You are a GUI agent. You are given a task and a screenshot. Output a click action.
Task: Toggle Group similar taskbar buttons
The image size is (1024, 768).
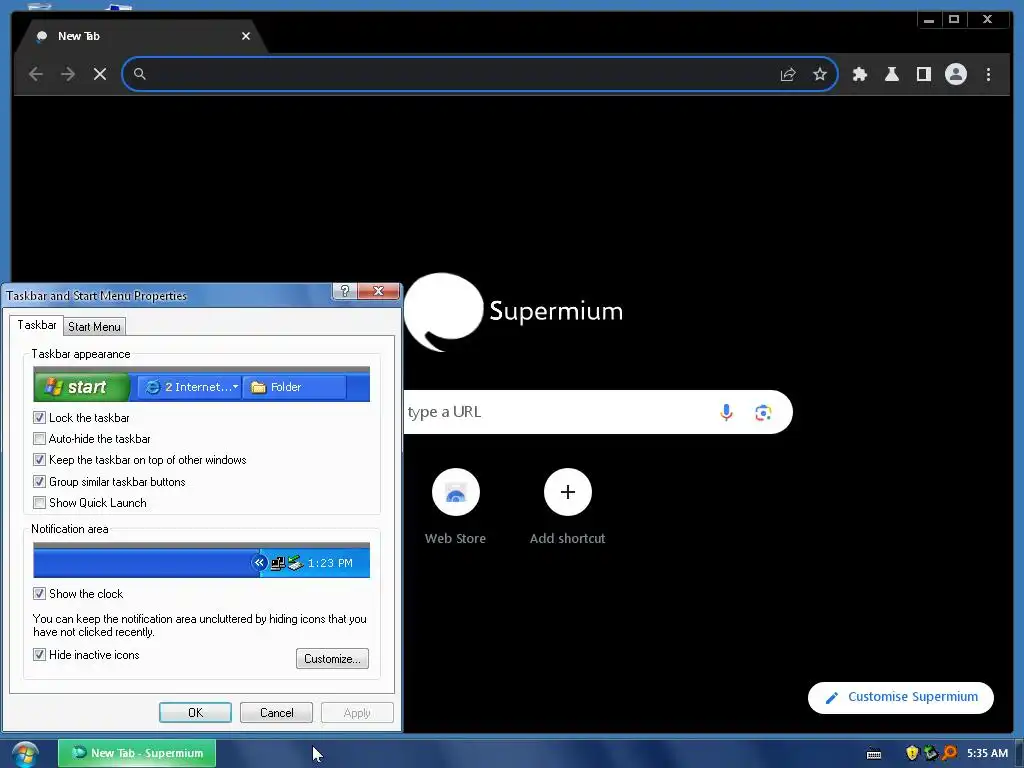[39, 482]
